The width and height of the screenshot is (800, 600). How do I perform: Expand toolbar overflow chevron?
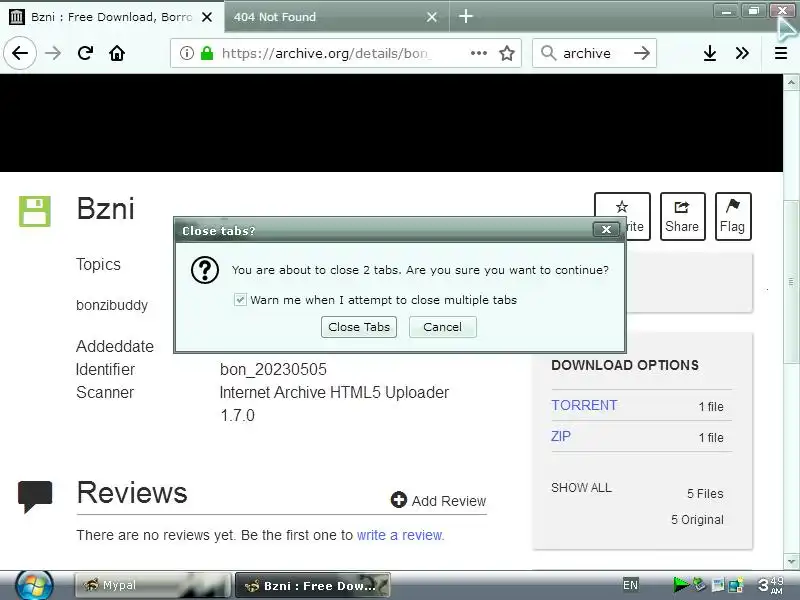click(x=742, y=53)
